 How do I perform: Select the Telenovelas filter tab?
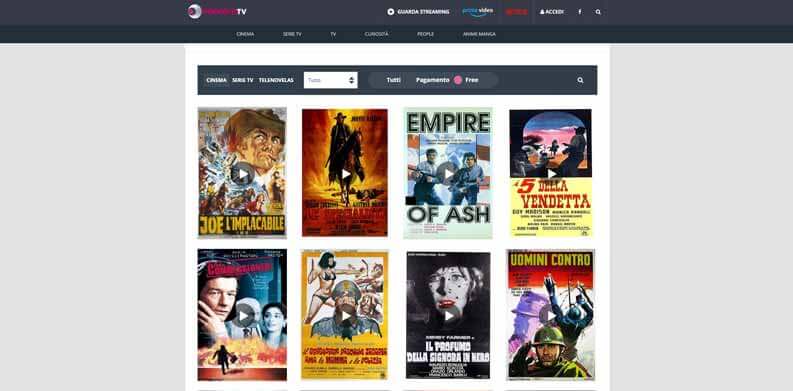coord(276,80)
